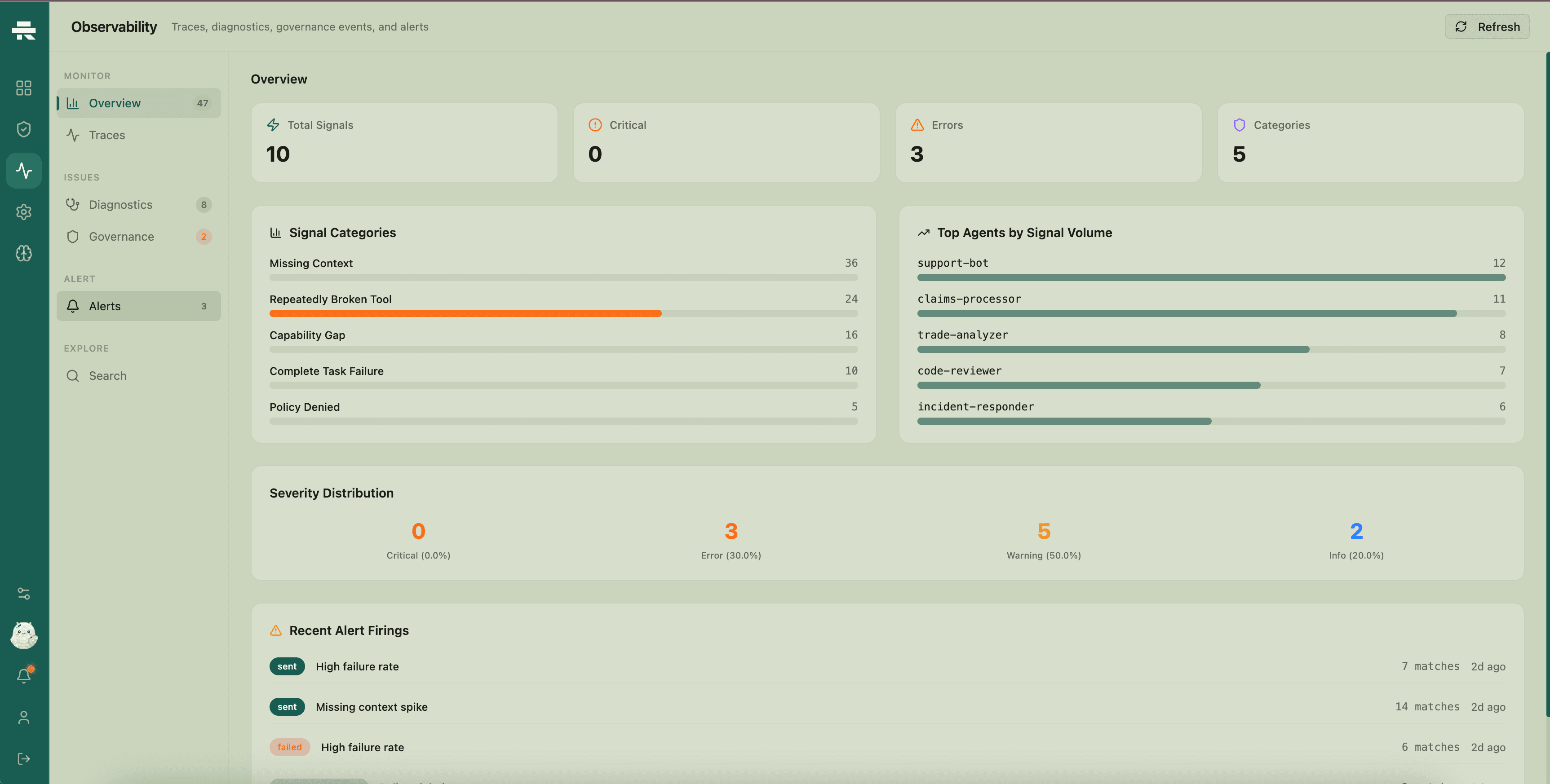Click the Info (20.0%) severity count
1550x784 pixels.
1356,532
